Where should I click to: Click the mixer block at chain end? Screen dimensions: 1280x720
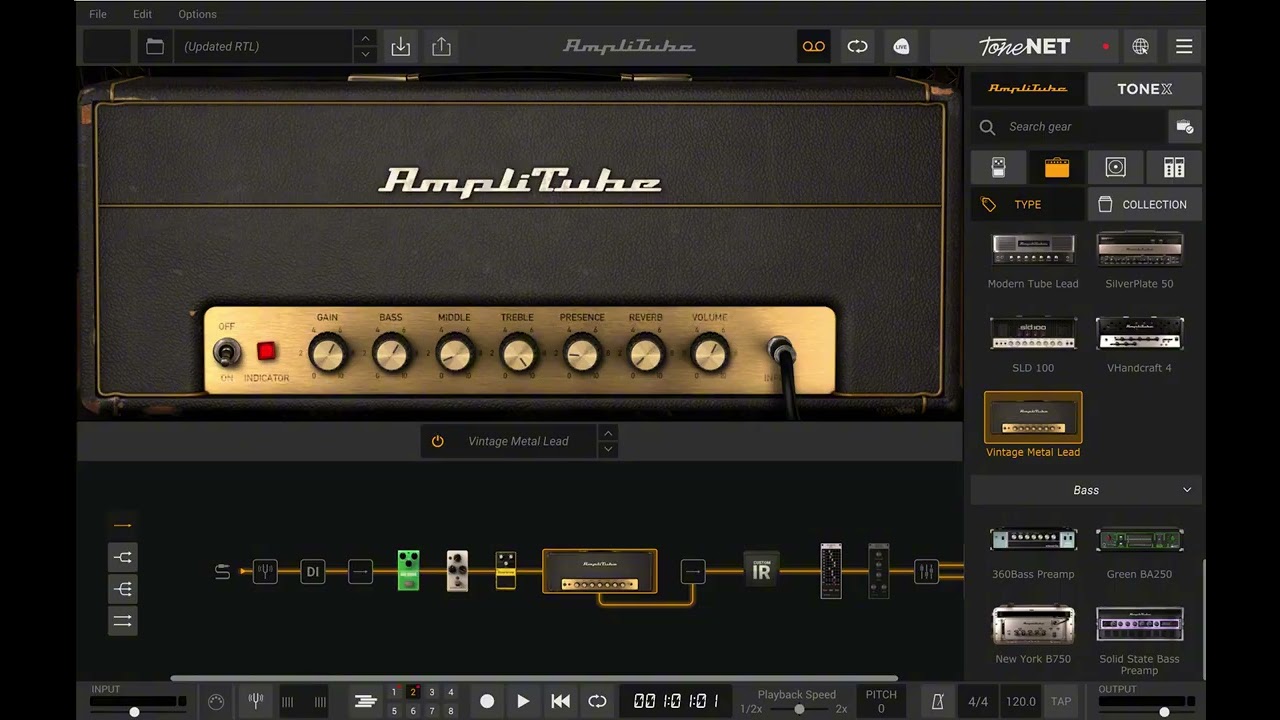926,571
